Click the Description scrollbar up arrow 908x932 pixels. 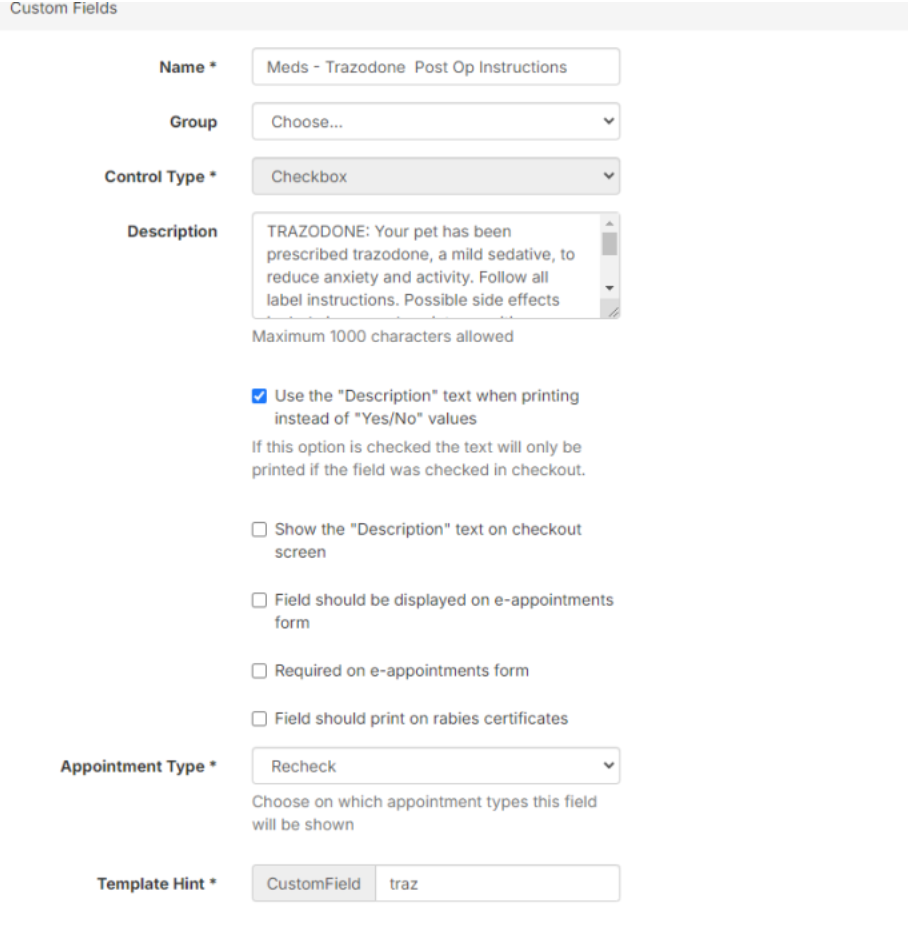[x=609, y=224]
